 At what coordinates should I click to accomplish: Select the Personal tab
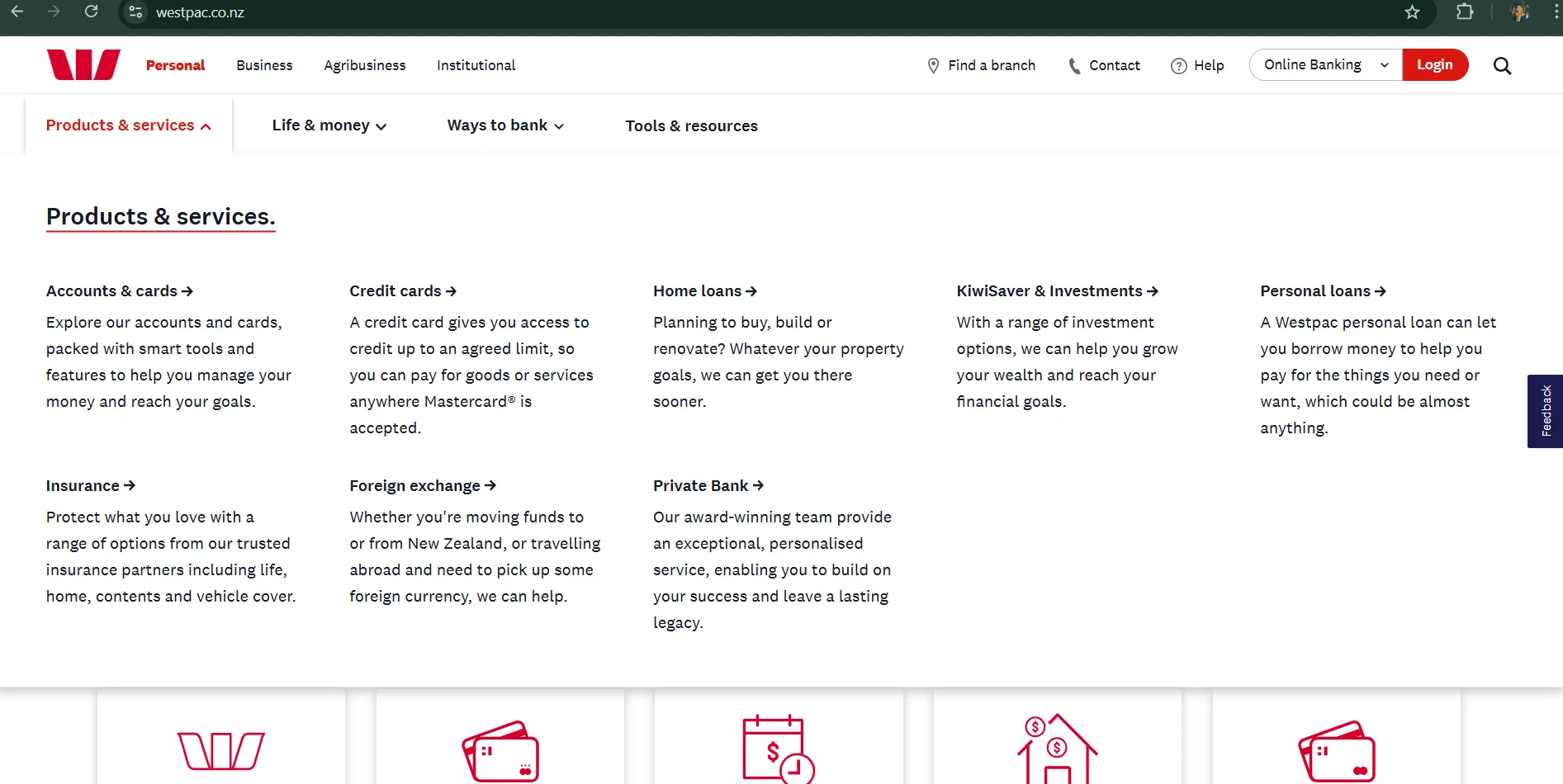coord(175,65)
